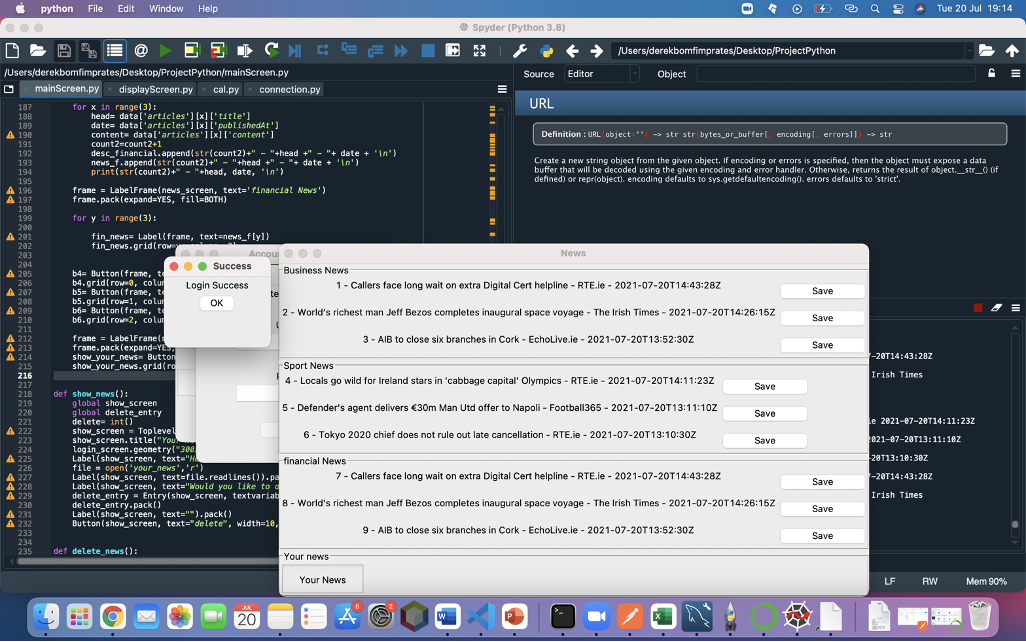Click OK in the Success dialog
1026x642 pixels.
[217, 303]
